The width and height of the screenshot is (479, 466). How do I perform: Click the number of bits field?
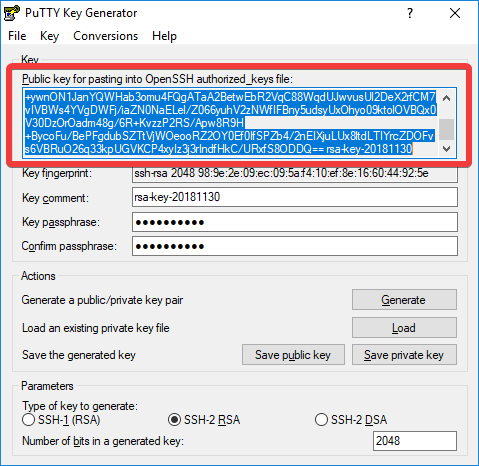[x=415, y=441]
